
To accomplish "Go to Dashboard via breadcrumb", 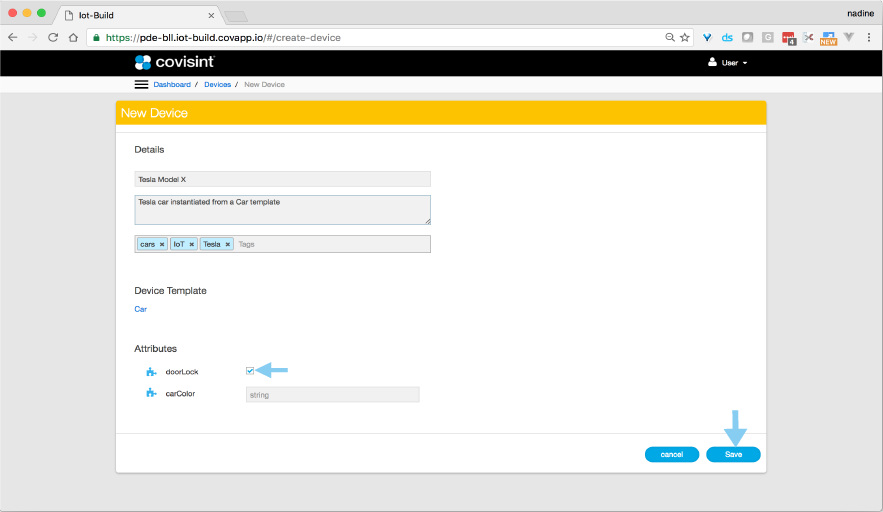I will click(172, 85).
